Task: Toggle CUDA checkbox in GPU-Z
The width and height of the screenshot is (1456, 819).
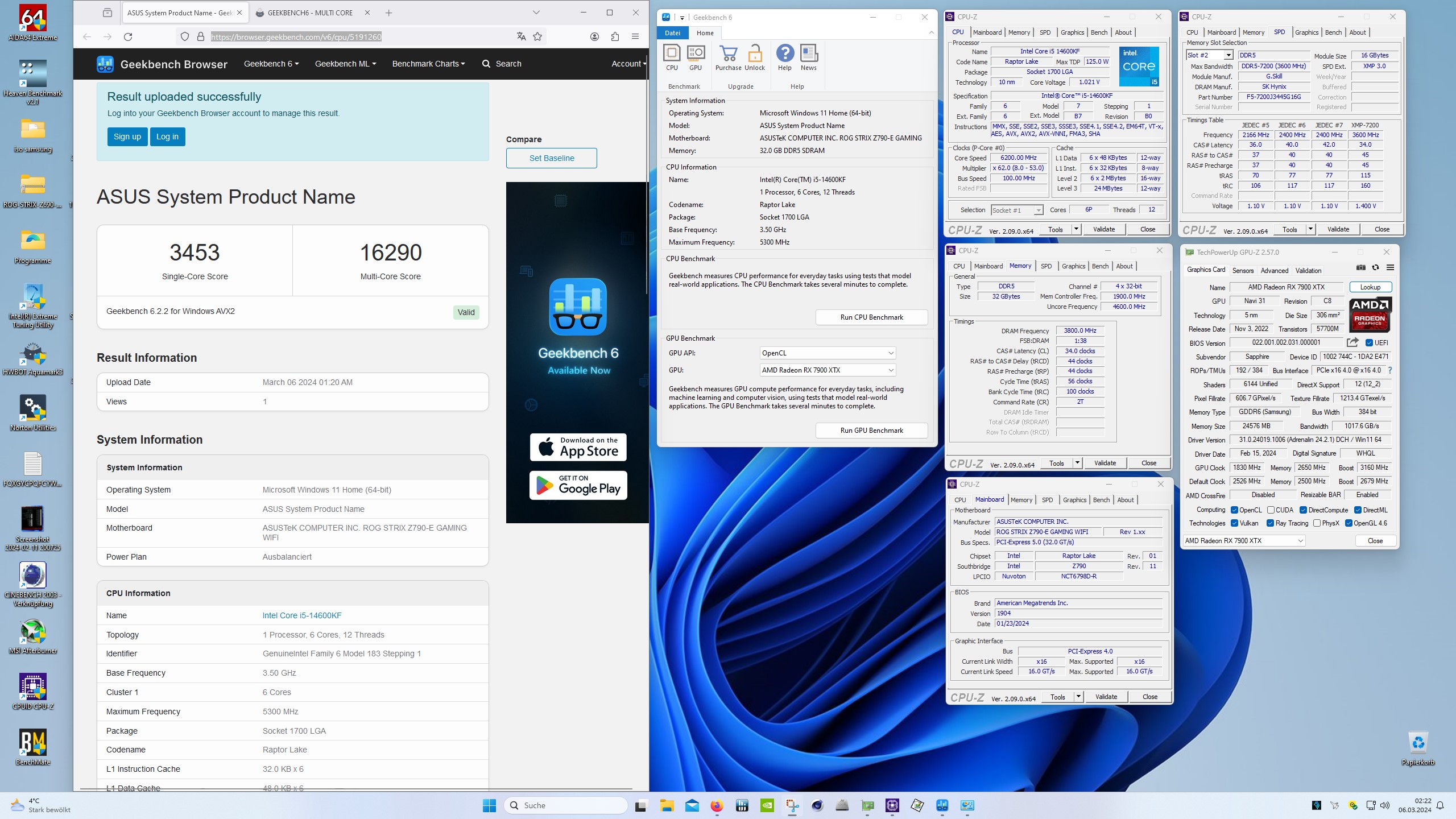Action: coord(1271,510)
